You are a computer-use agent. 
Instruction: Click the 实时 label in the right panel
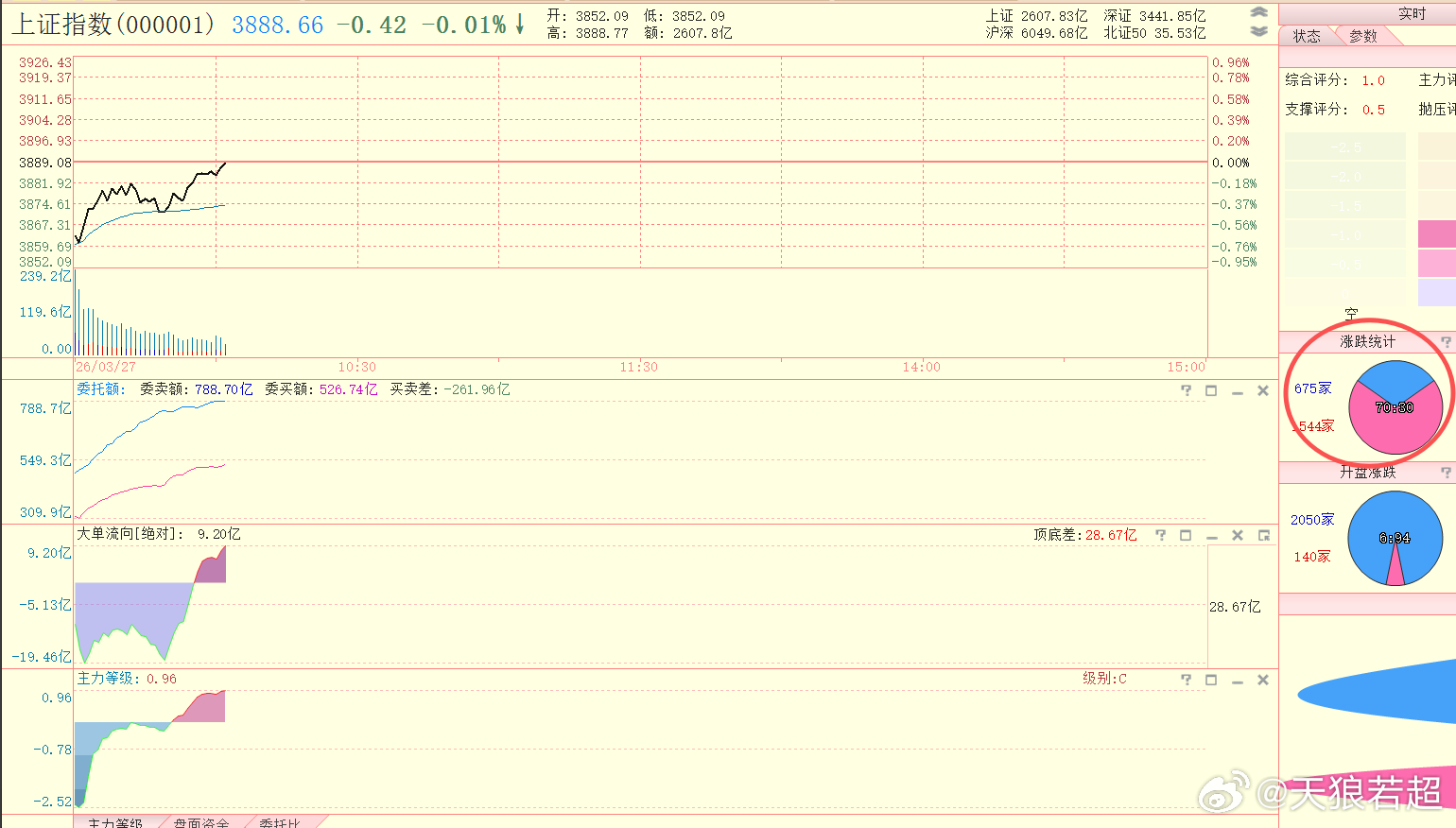click(1412, 13)
